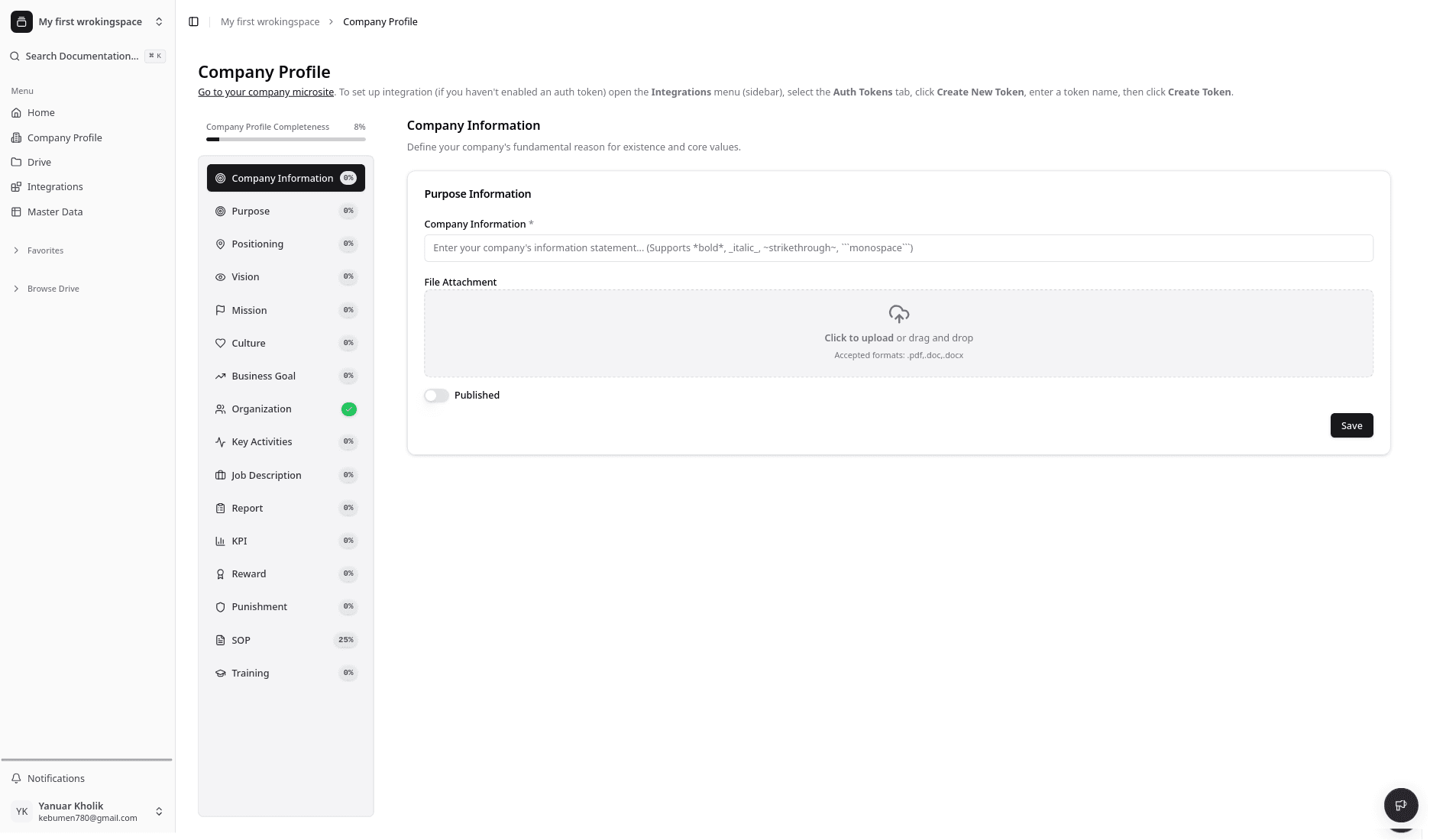Open the SOP section

tap(286, 640)
